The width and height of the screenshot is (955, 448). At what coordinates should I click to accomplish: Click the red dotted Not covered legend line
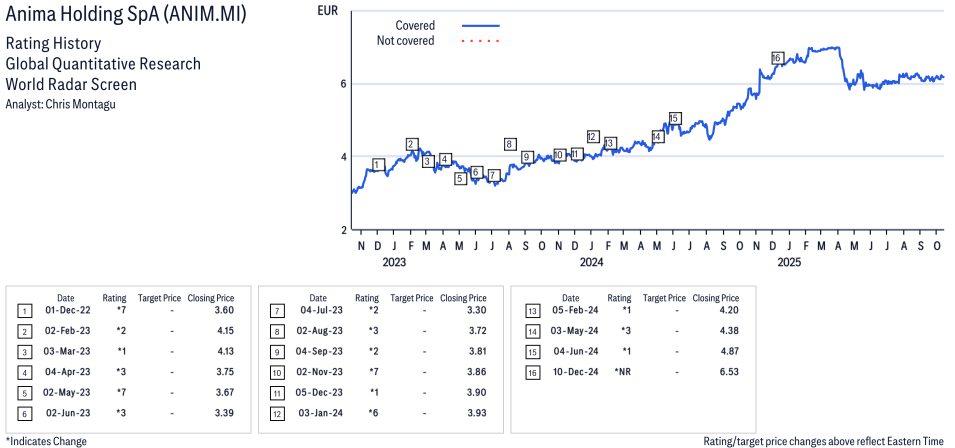[481, 41]
